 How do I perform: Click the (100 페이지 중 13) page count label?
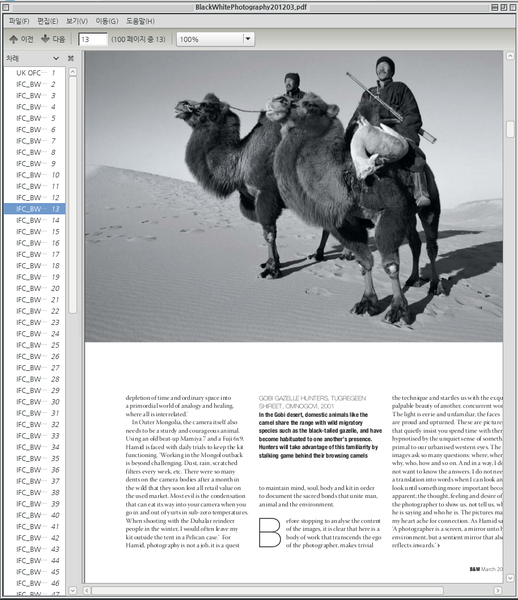[x=138, y=39]
